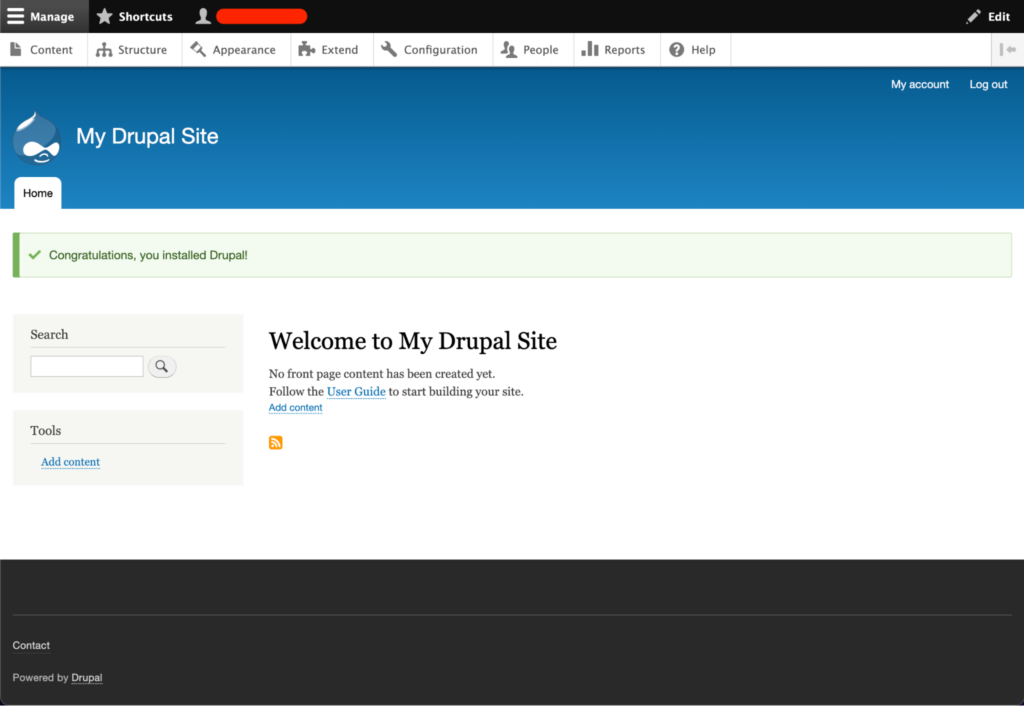Toggle toolbar orientation arrow icon
The width and height of the screenshot is (1024, 706).
1008,50
